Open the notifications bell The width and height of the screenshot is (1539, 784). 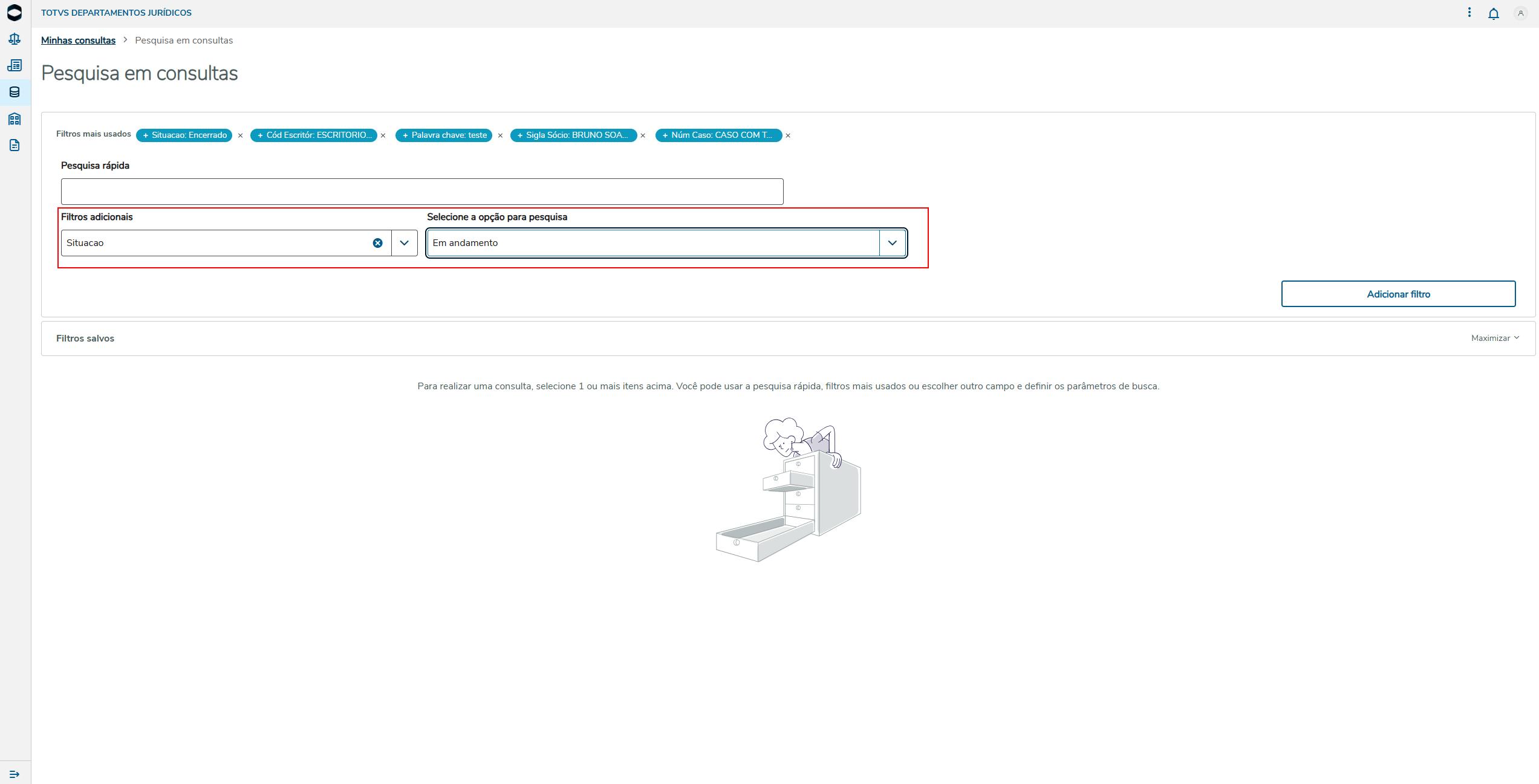[1493, 13]
